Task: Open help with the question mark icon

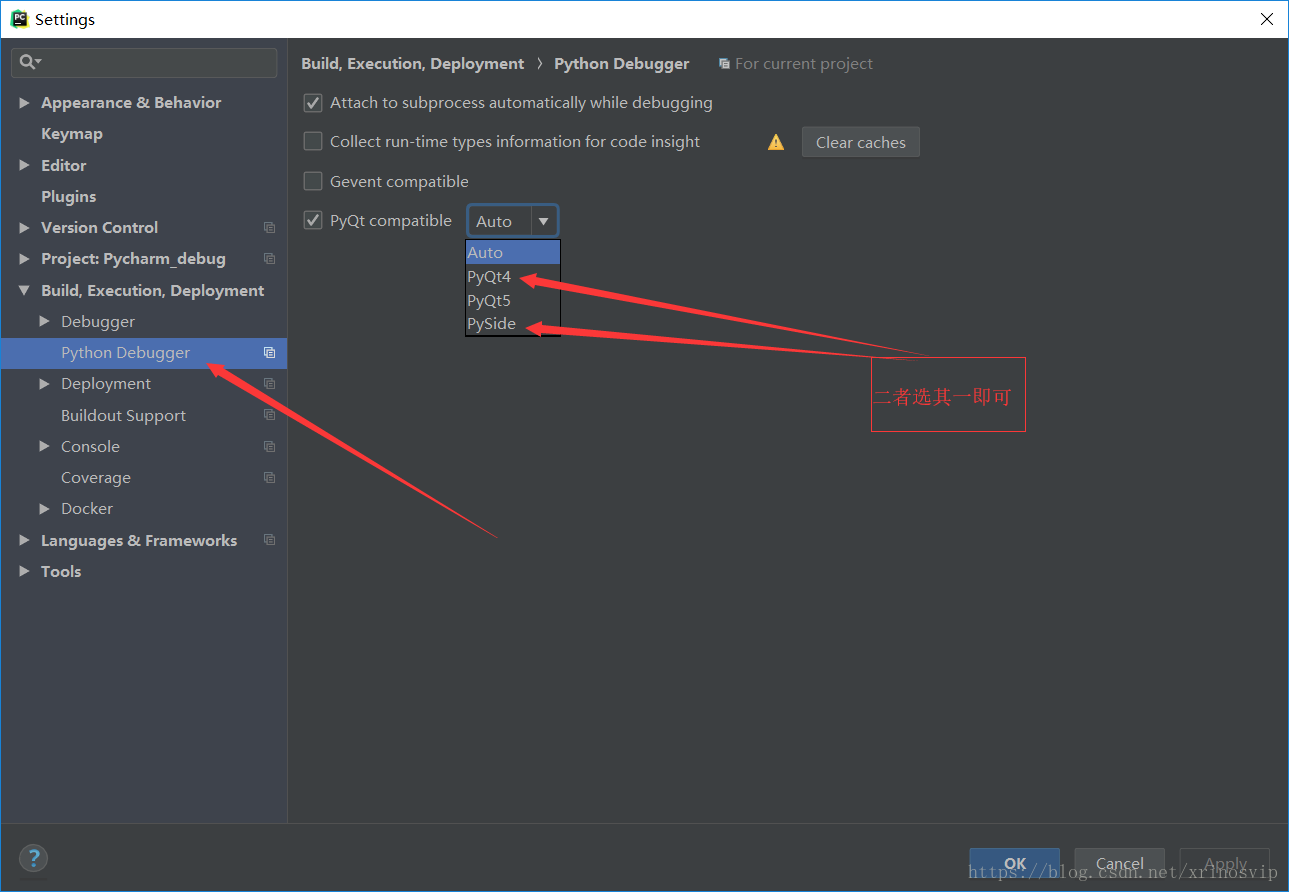Action: [x=33, y=858]
